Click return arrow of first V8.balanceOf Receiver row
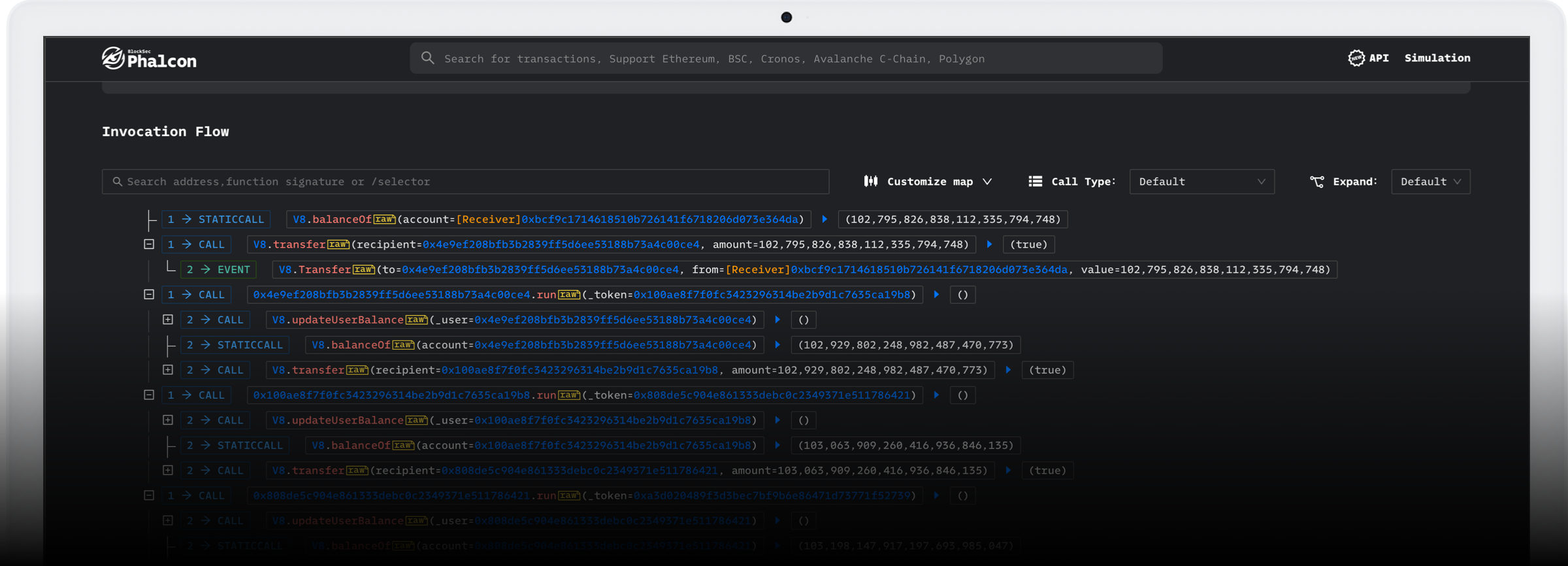The height and width of the screenshot is (566, 1568). [825, 219]
